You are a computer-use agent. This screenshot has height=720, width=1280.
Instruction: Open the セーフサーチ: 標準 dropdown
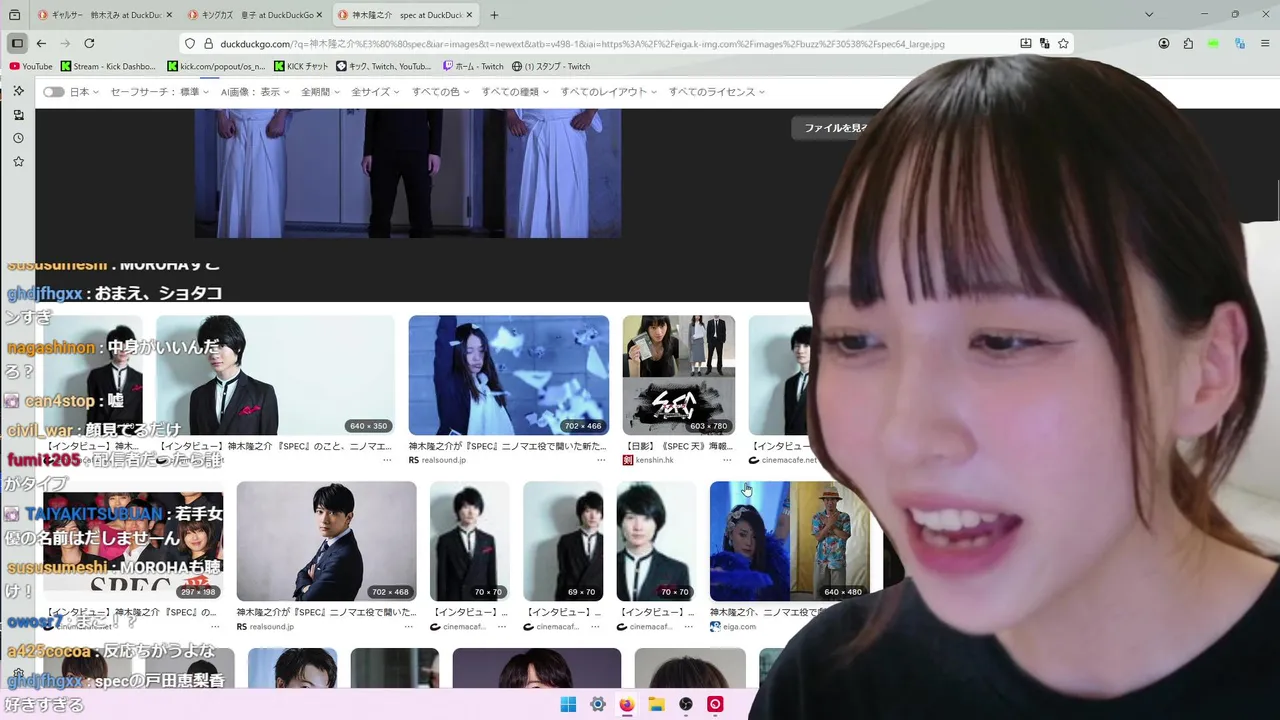tap(159, 92)
